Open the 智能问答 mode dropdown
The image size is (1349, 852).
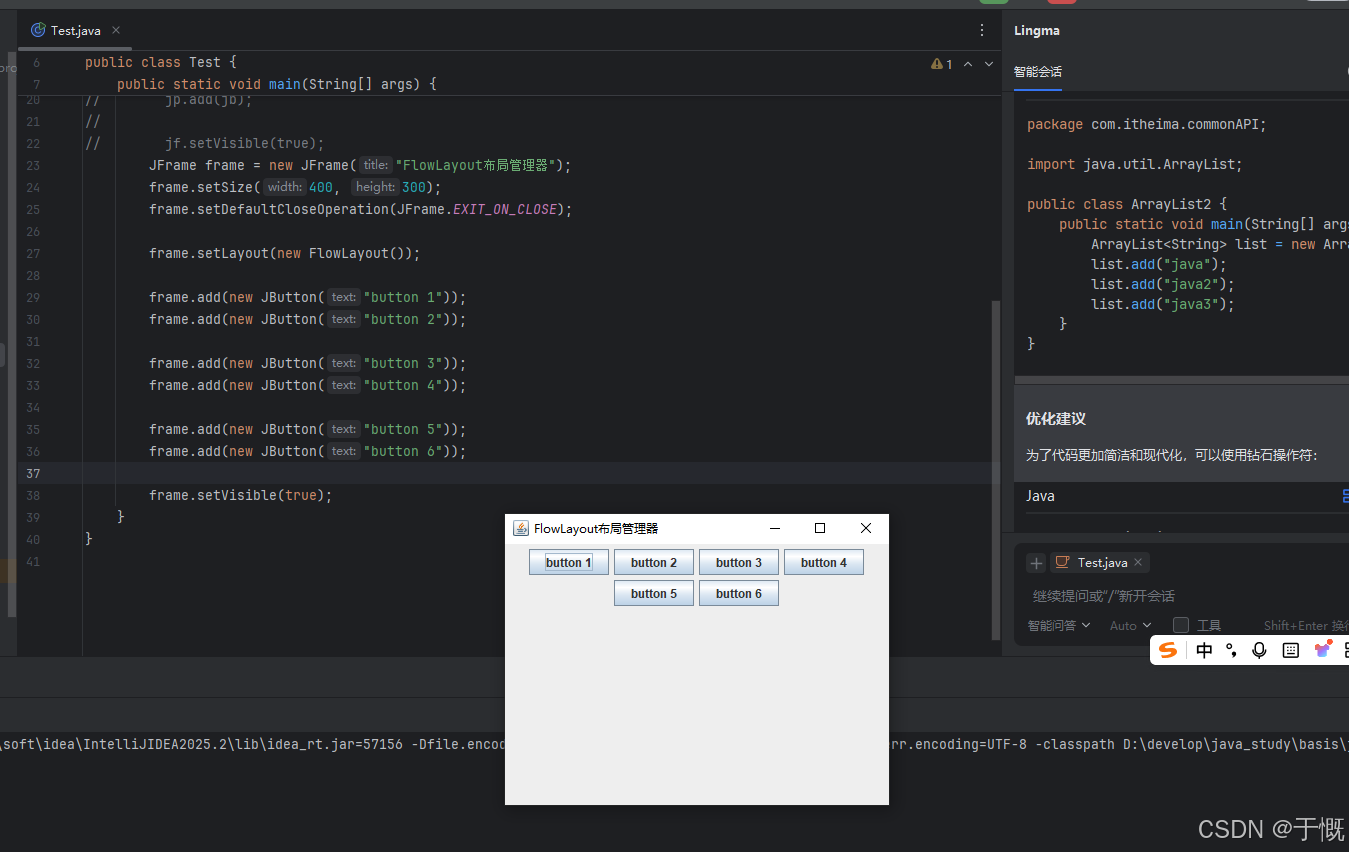pyautogui.click(x=1058, y=624)
